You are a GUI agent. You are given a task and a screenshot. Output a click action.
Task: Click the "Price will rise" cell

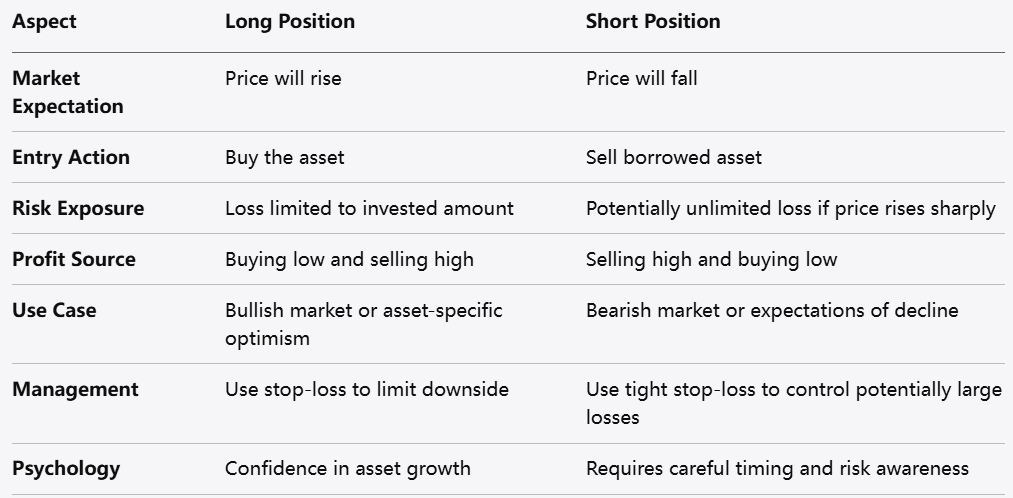(283, 78)
